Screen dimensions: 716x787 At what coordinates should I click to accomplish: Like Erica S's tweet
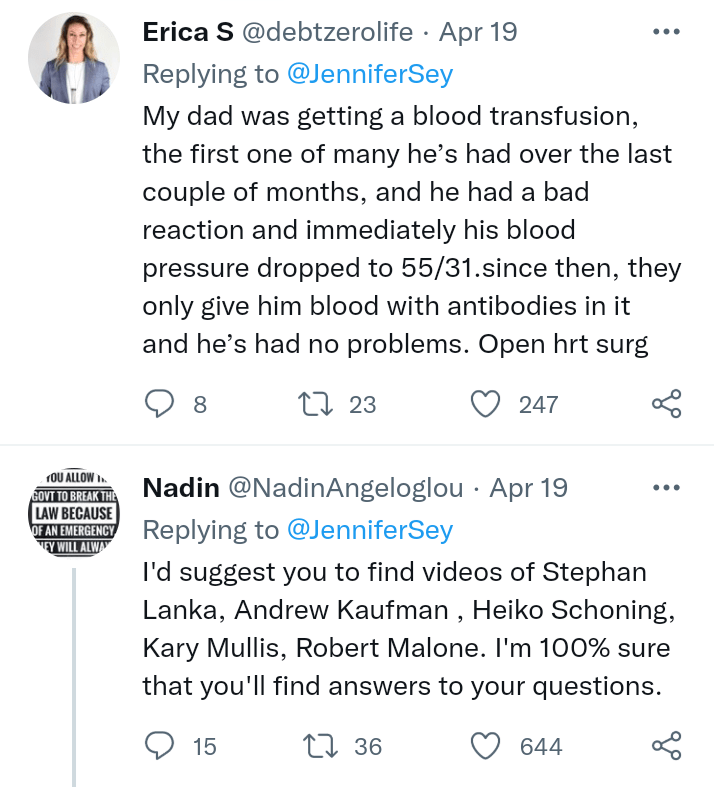coord(485,404)
